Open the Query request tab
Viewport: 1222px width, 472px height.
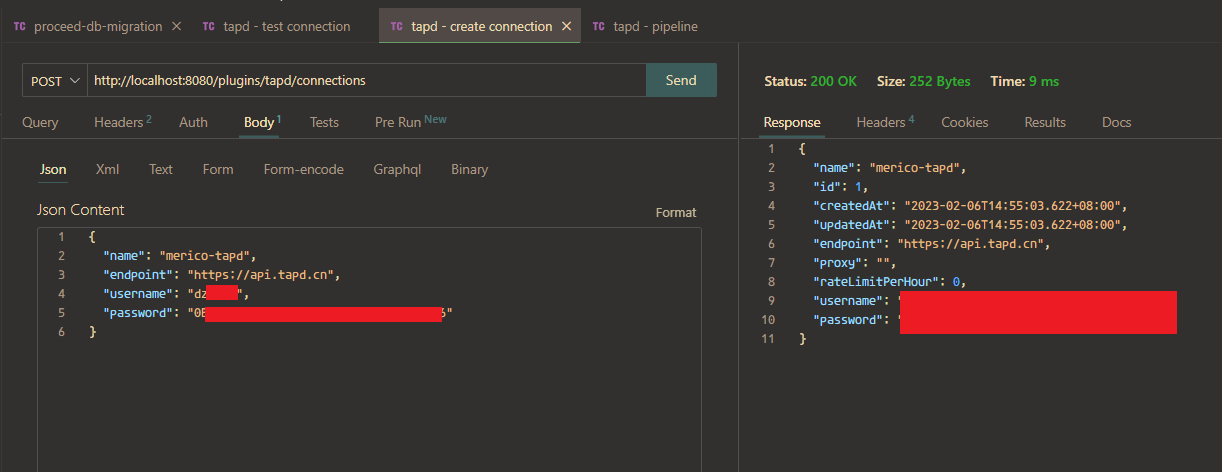tap(40, 122)
